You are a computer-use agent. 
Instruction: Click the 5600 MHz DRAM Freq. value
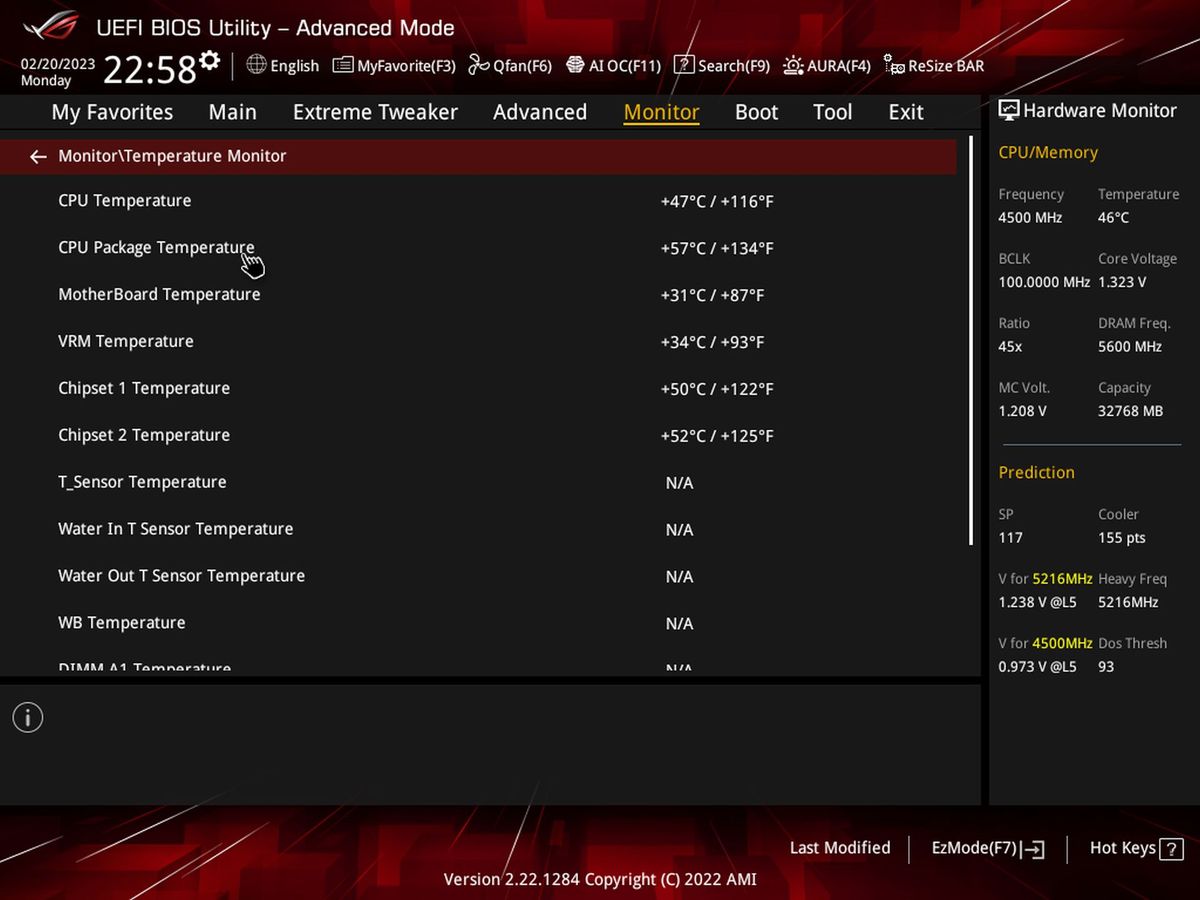pos(1130,347)
